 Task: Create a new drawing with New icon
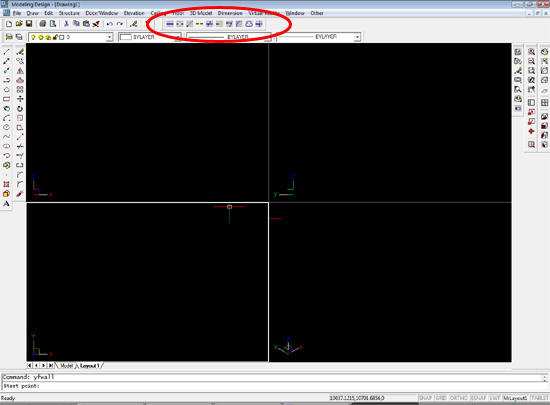pos(9,24)
